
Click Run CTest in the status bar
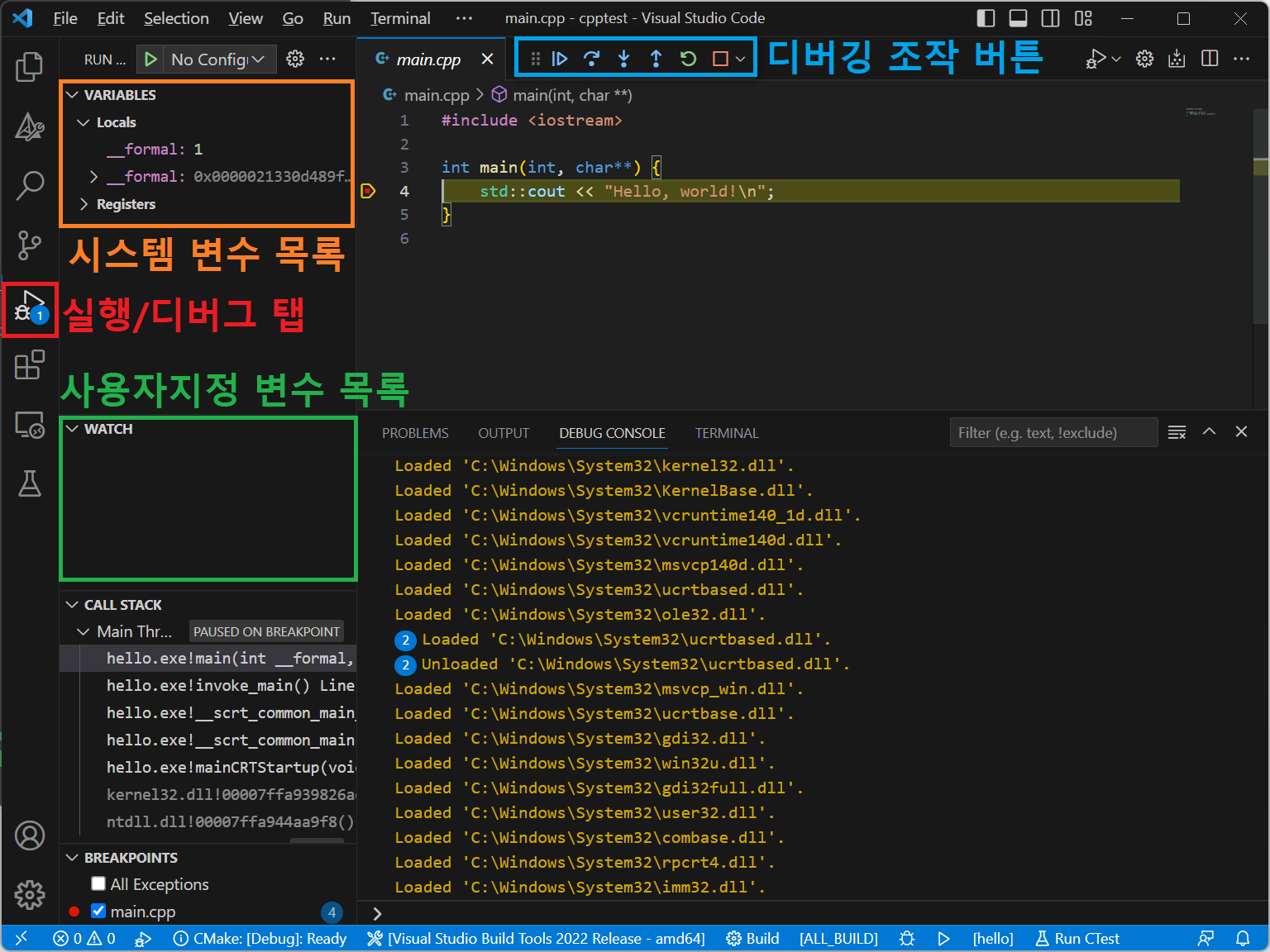coord(1077,939)
